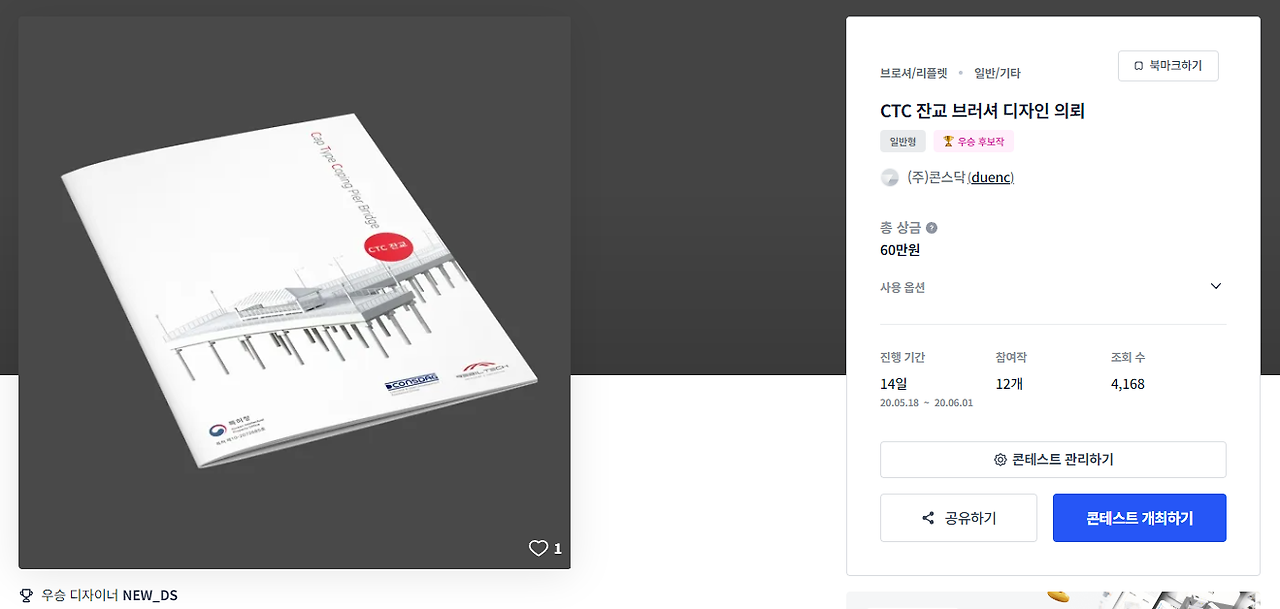Open the 사용 옵션 section label
The image size is (1280, 609).
click(x=902, y=287)
